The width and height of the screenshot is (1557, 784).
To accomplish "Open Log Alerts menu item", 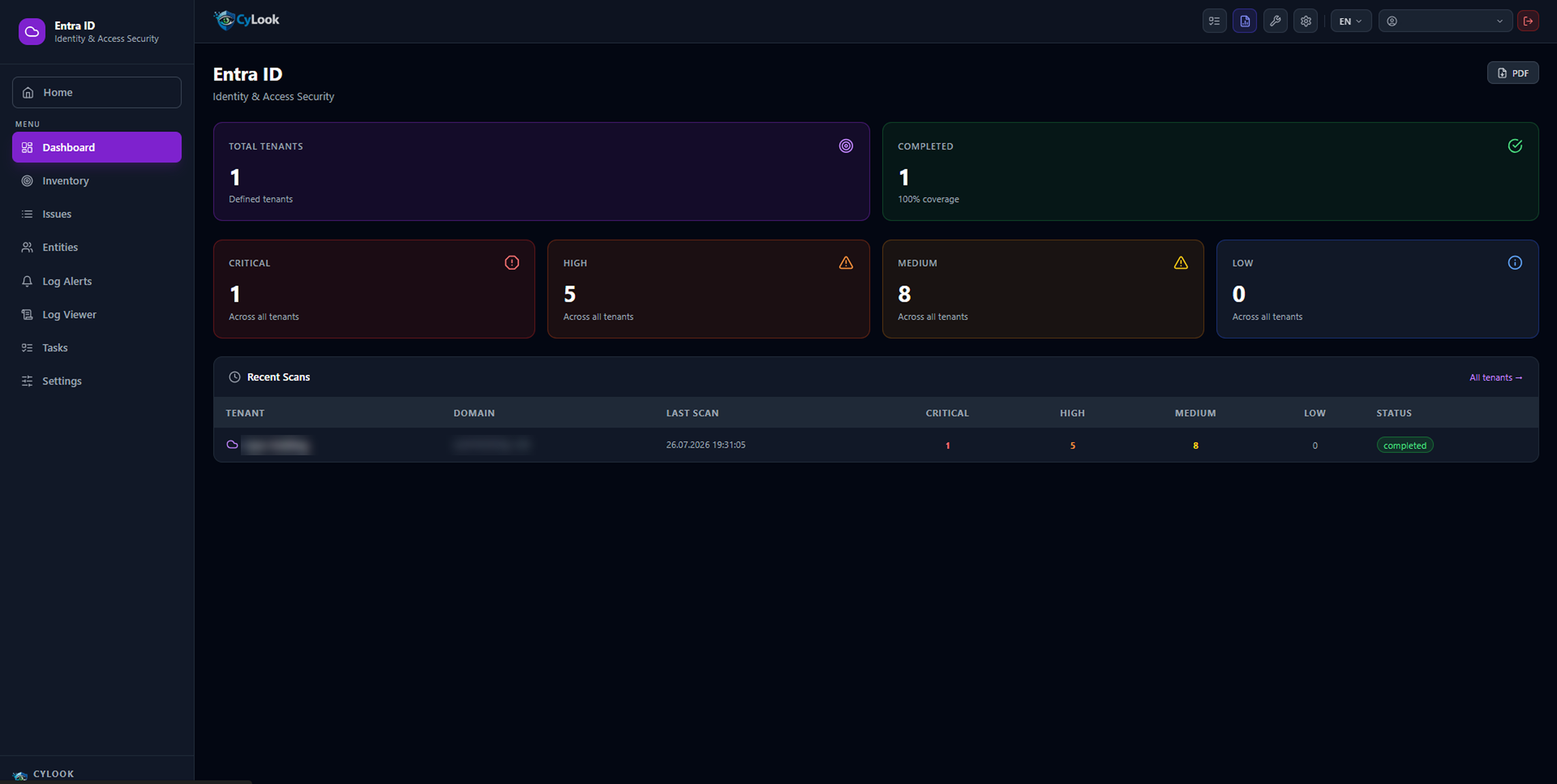I will [x=97, y=281].
